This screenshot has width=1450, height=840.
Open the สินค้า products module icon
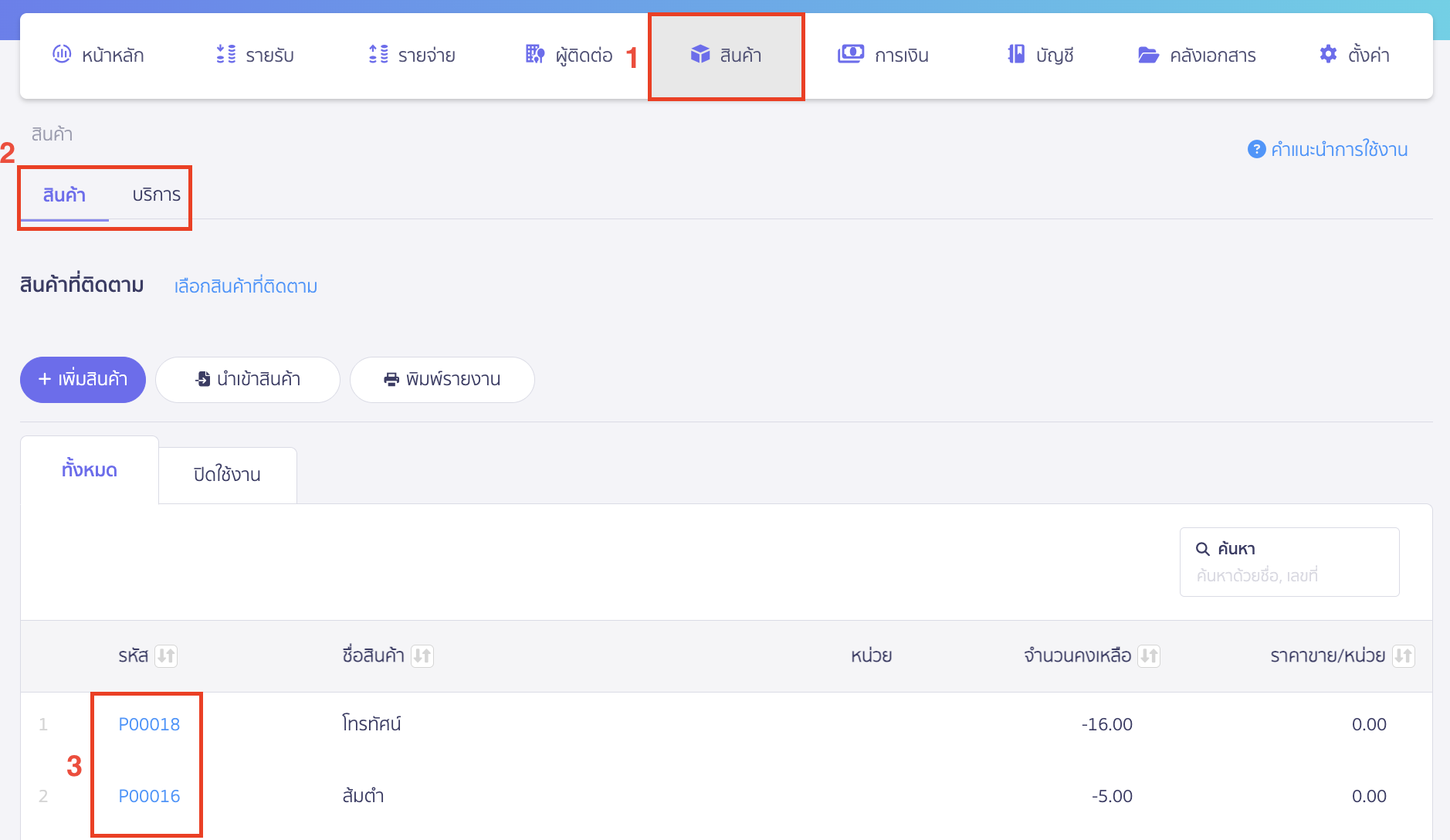[x=700, y=54]
